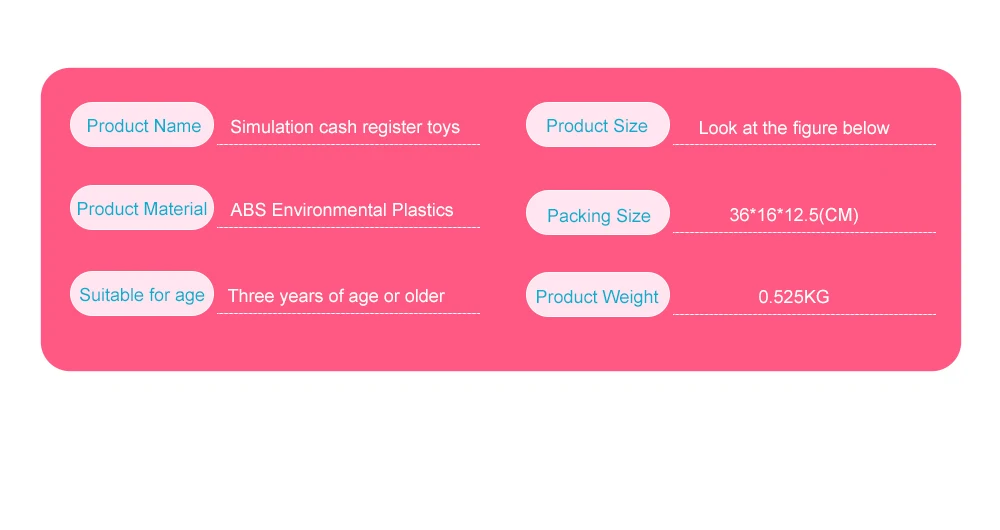This screenshot has height=530, width=1000.
Task: Select the ABS Environmental Plastics text
Action: [342, 210]
